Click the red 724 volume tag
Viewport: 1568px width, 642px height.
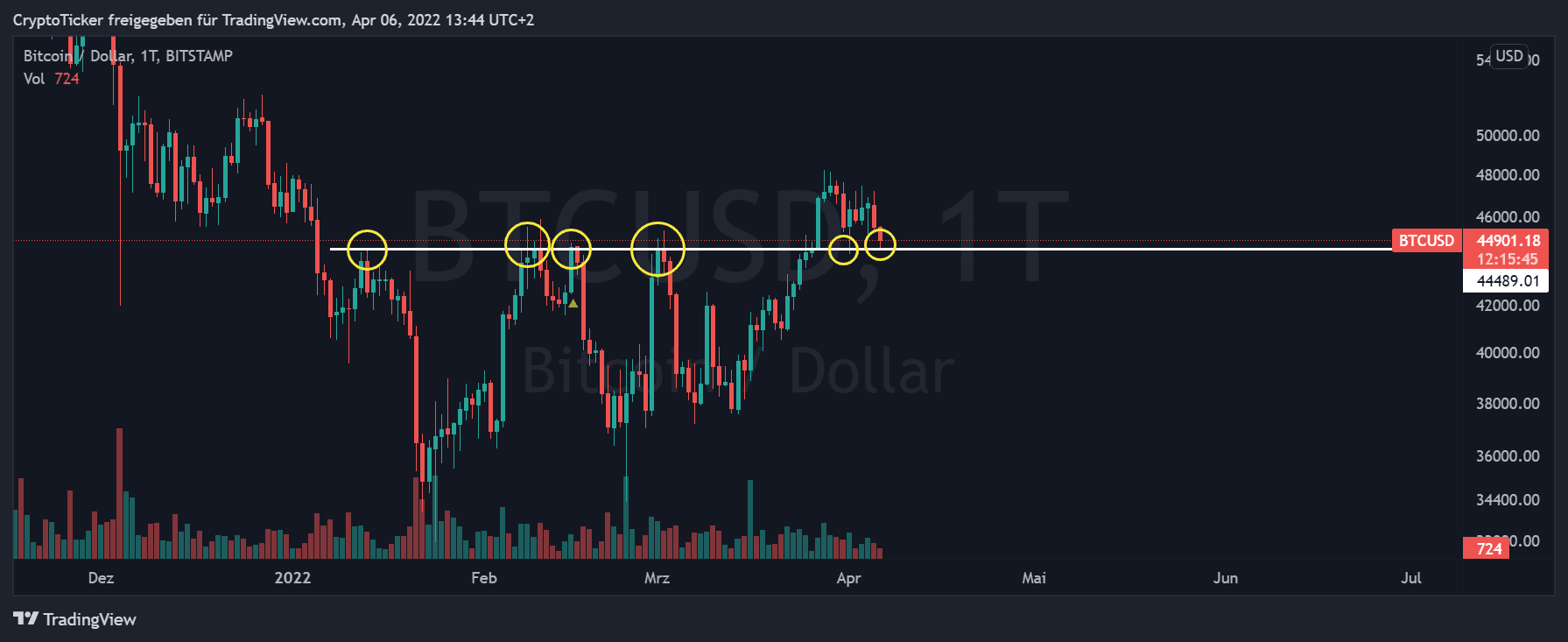1489,549
